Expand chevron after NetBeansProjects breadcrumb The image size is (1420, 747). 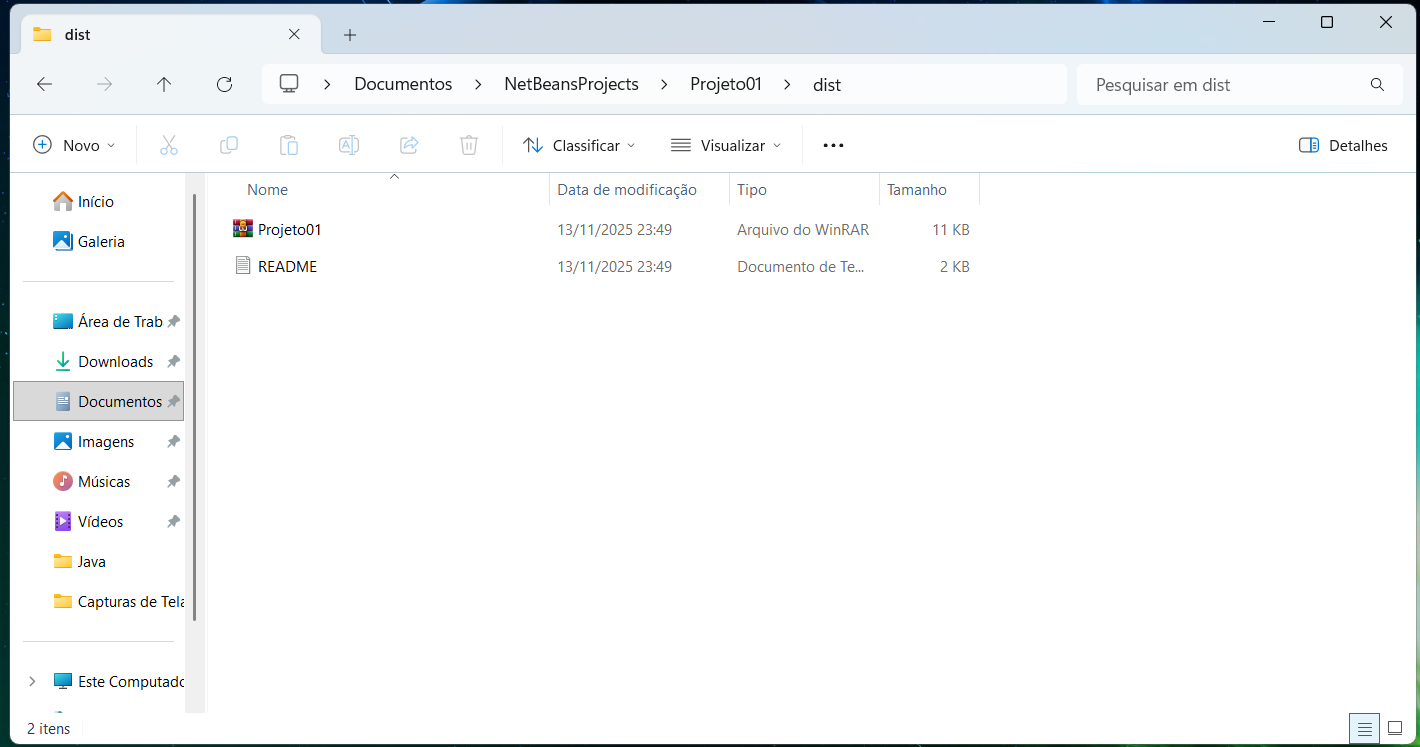pyautogui.click(x=664, y=85)
